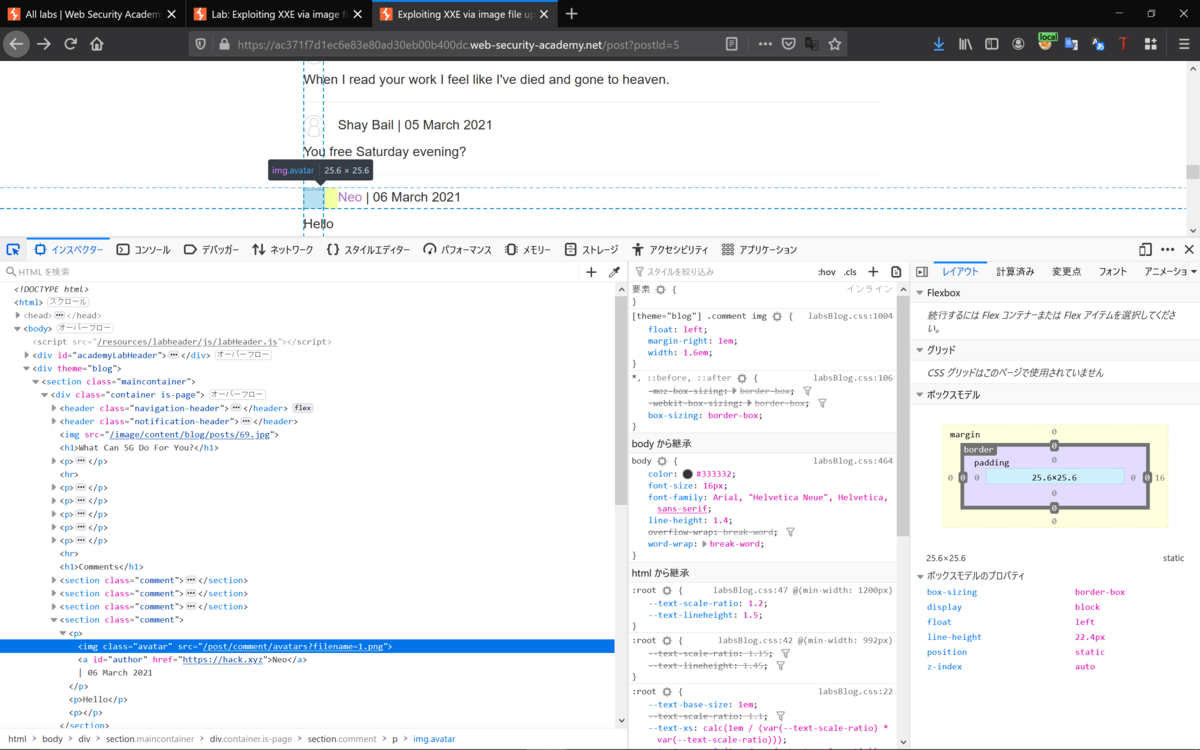Open Firefox downloads panel
This screenshot has width=1200, height=750.
pyautogui.click(x=939, y=44)
